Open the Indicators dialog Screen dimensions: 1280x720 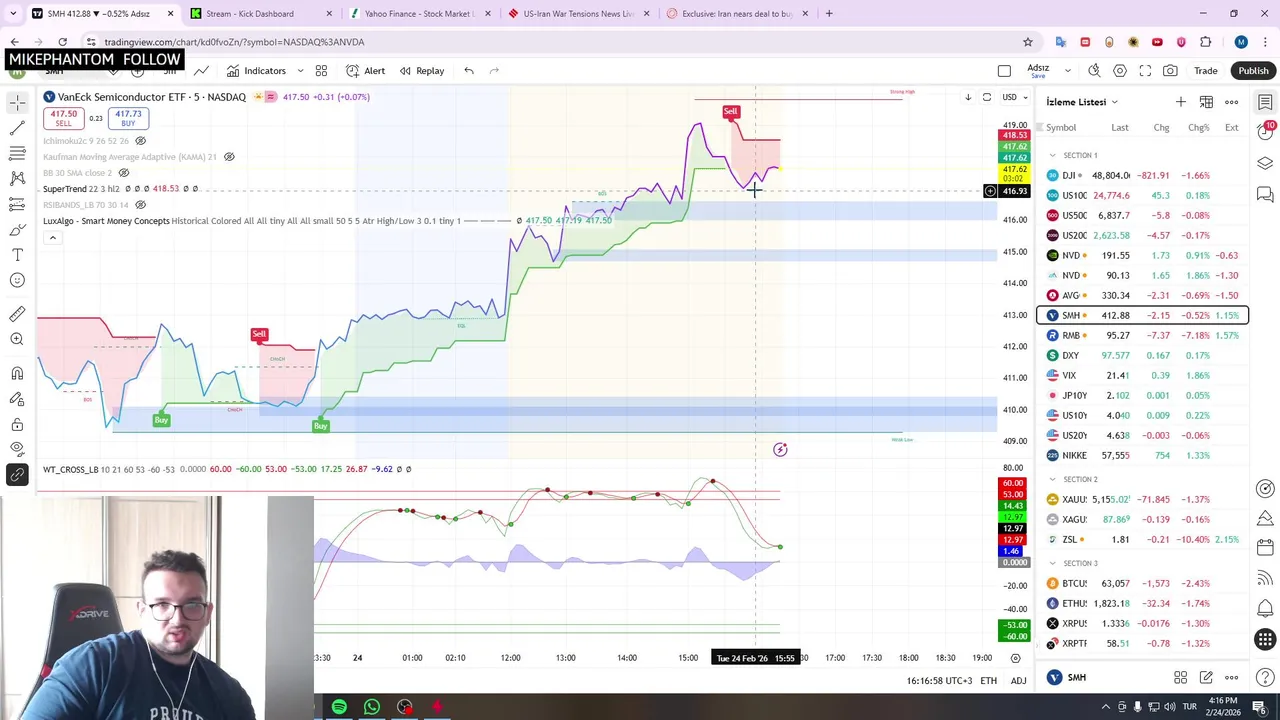pyautogui.click(x=256, y=71)
